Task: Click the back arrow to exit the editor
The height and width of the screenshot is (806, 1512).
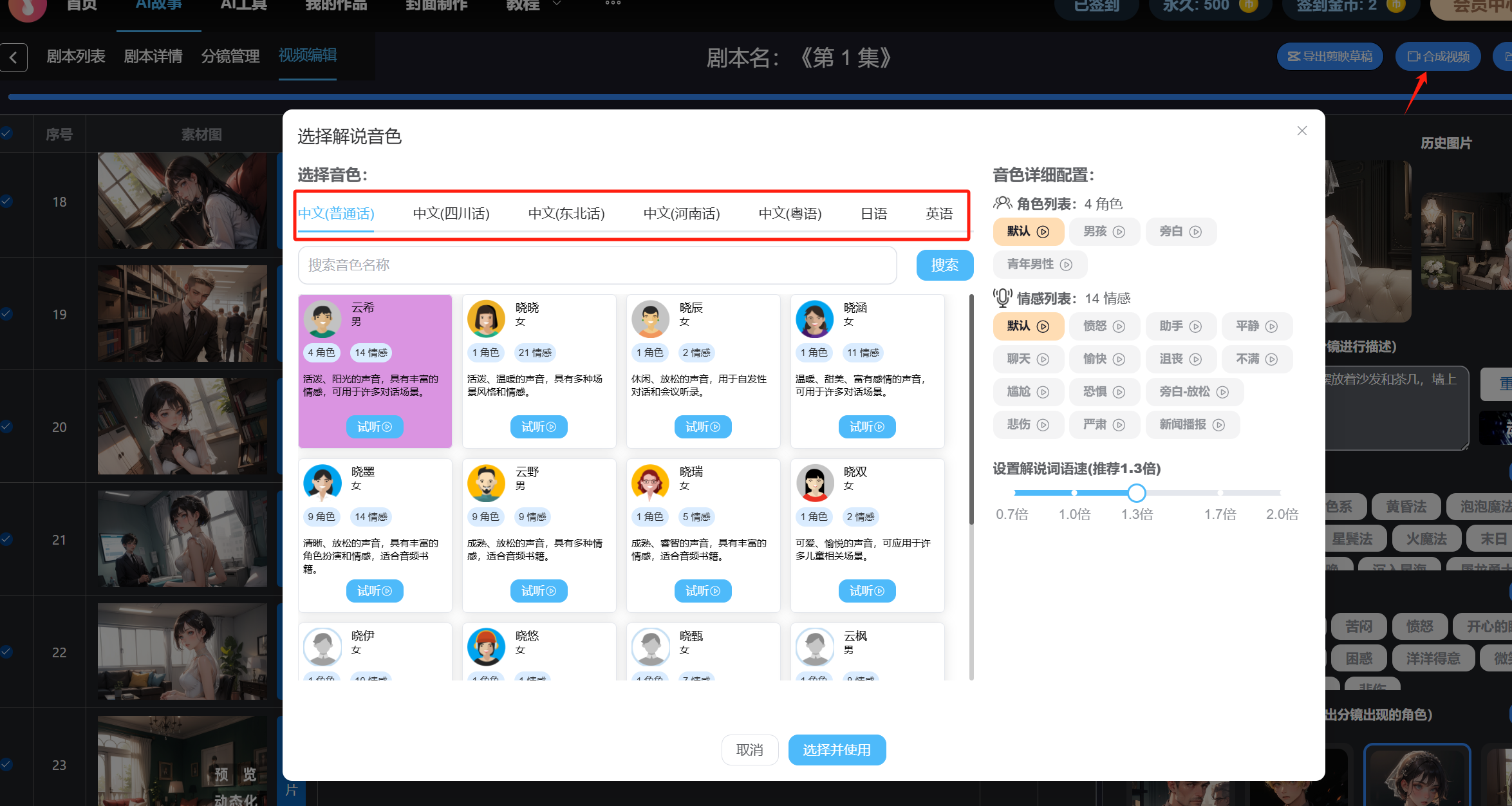Action: (x=14, y=57)
